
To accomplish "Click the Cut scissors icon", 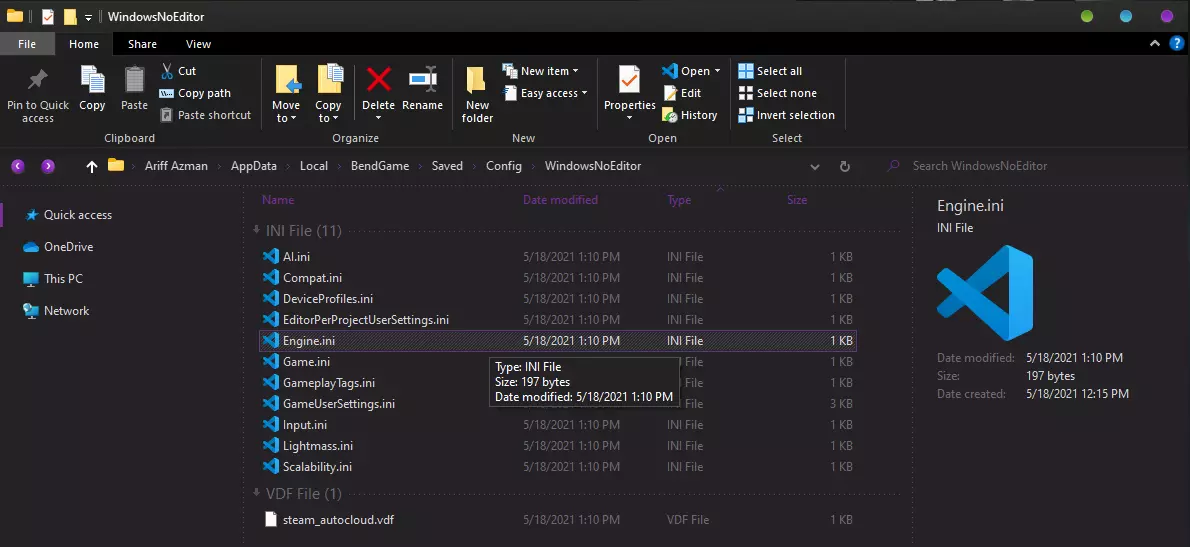I will tap(167, 71).
